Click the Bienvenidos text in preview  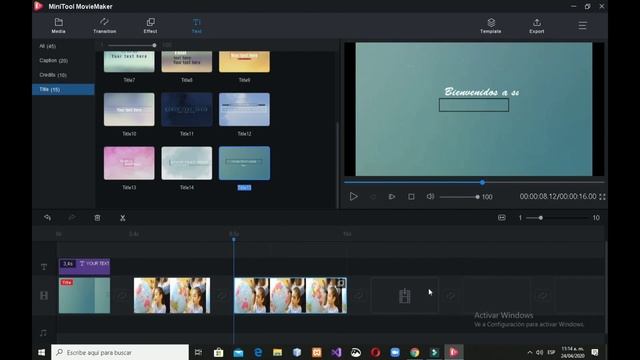(482, 92)
